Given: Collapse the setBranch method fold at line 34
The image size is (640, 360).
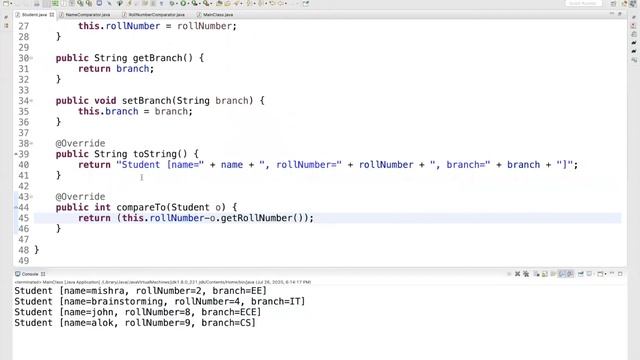Looking at the screenshot, I should 31,100.
